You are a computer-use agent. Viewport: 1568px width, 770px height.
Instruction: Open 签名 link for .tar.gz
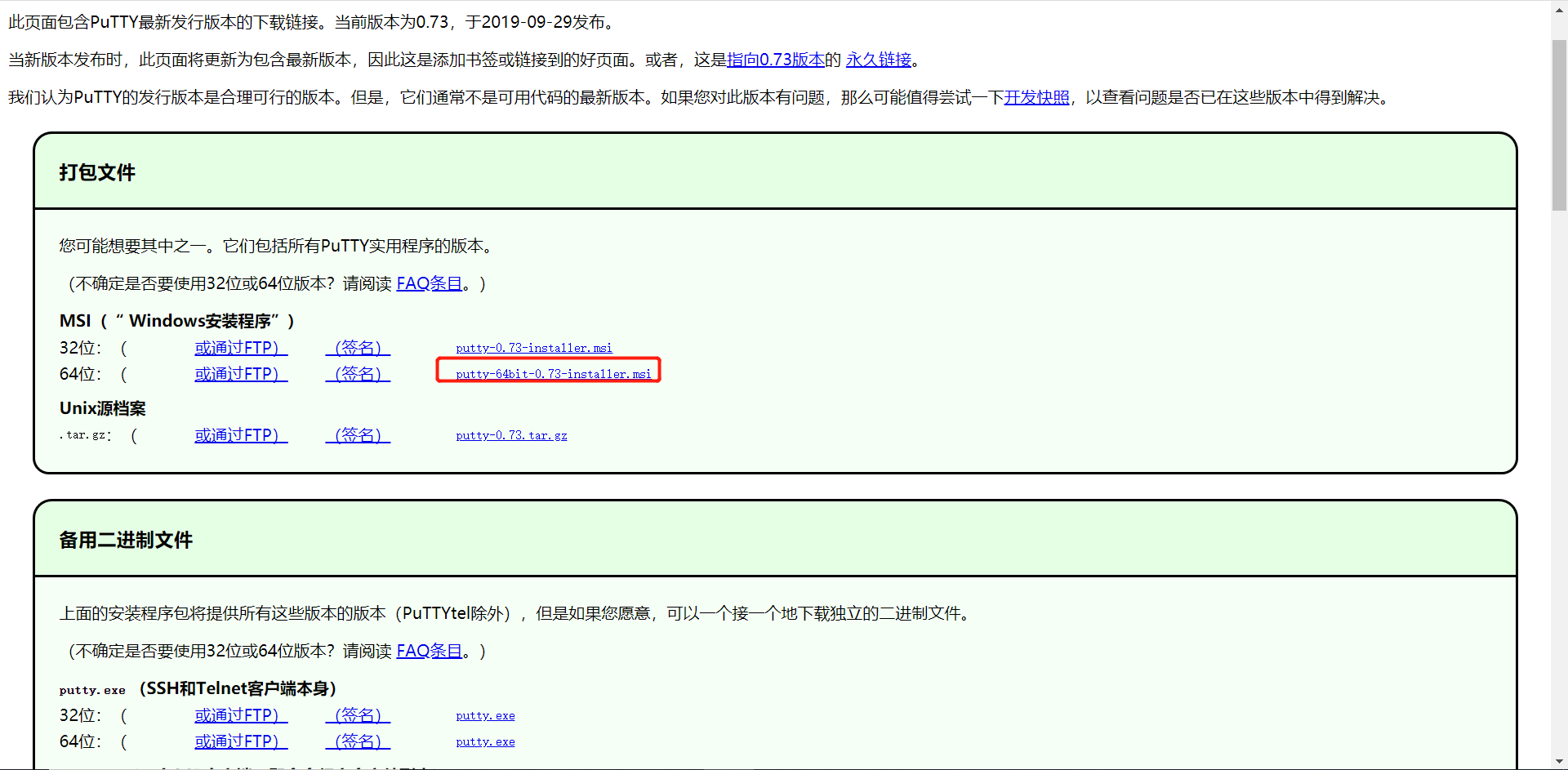358,435
